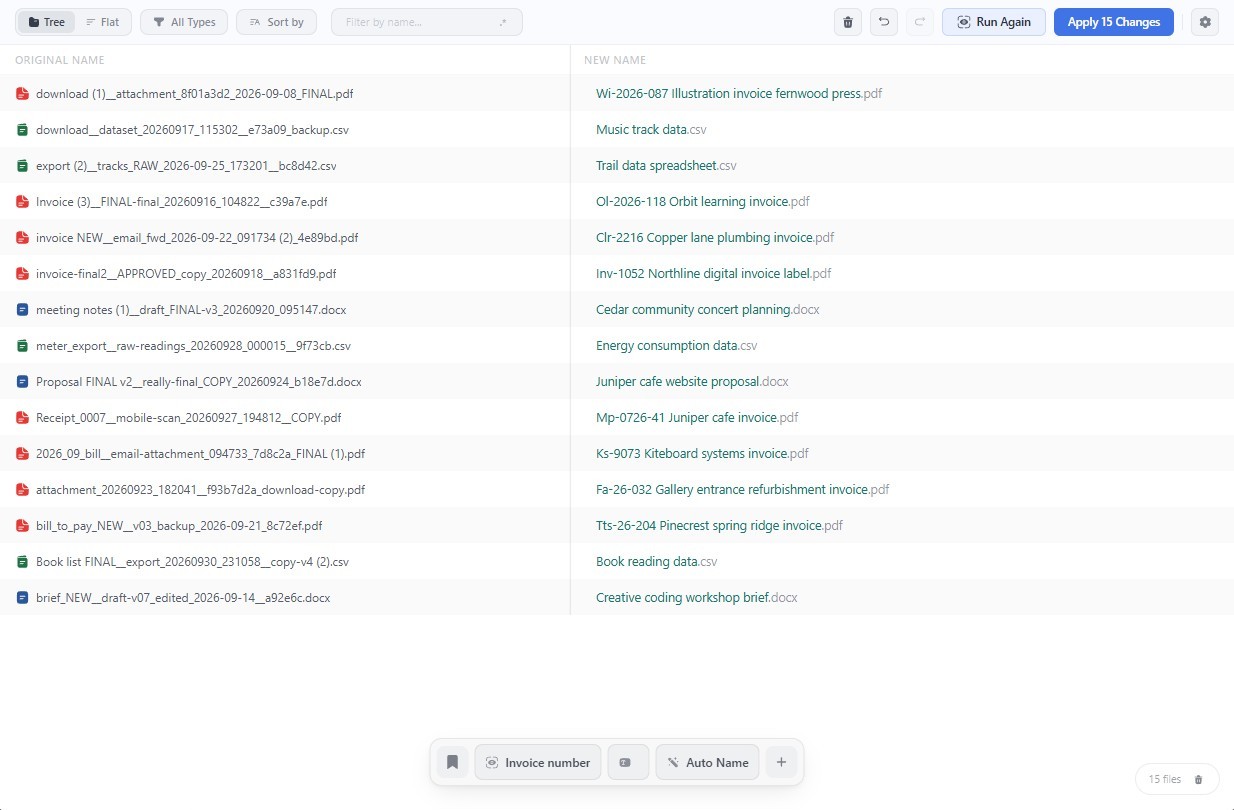The width and height of the screenshot is (1234, 810).
Task: Click the Run Again button
Action: pyautogui.click(x=994, y=22)
